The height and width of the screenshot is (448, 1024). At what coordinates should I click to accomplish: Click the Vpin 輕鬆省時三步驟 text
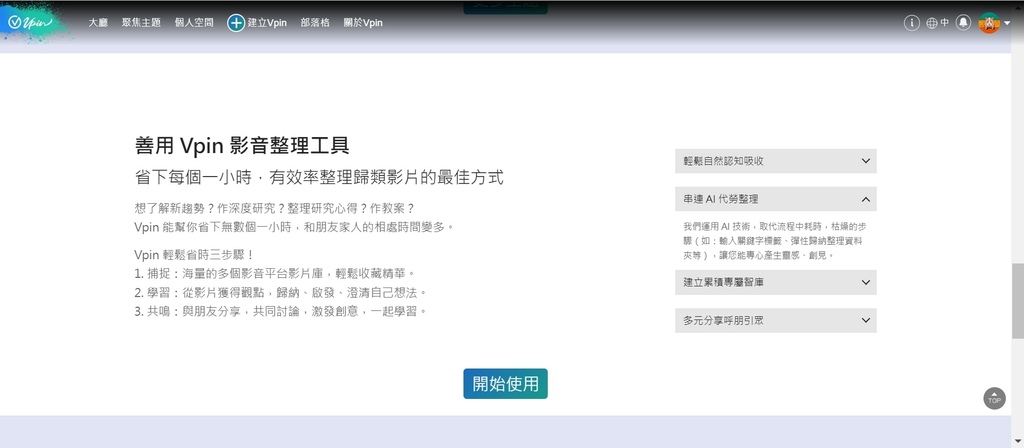pyautogui.click(x=194, y=254)
